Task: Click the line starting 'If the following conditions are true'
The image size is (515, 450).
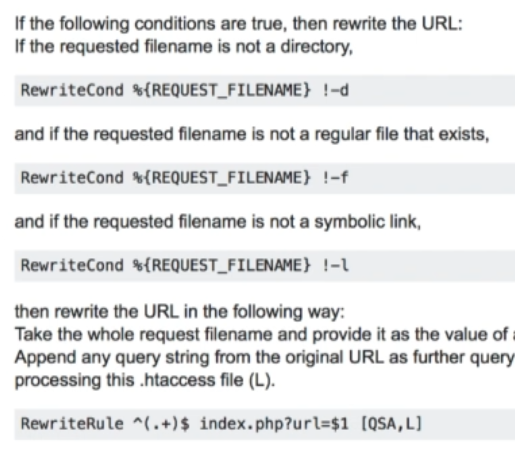Action: point(239,24)
